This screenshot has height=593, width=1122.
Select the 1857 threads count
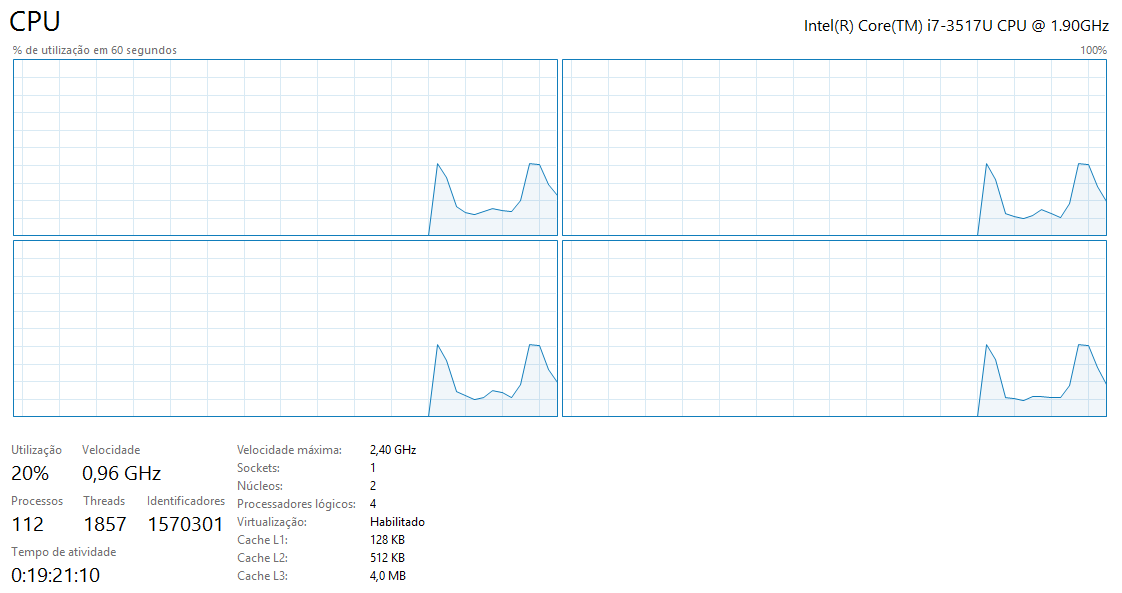(104, 524)
